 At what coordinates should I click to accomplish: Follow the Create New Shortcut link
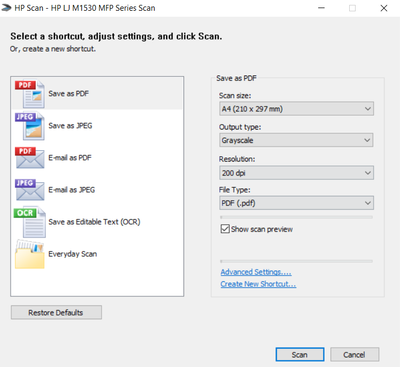click(258, 284)
